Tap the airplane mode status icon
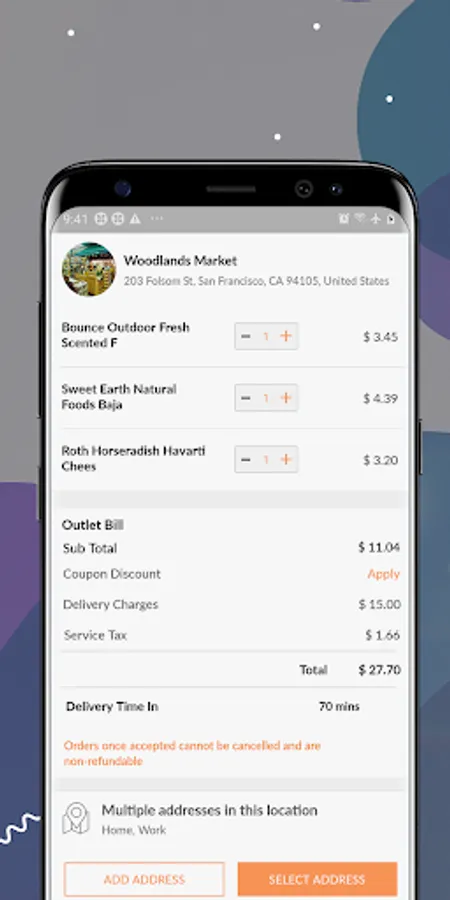The image size is (450, 900). pyautogui.click(x=376, y=219)
